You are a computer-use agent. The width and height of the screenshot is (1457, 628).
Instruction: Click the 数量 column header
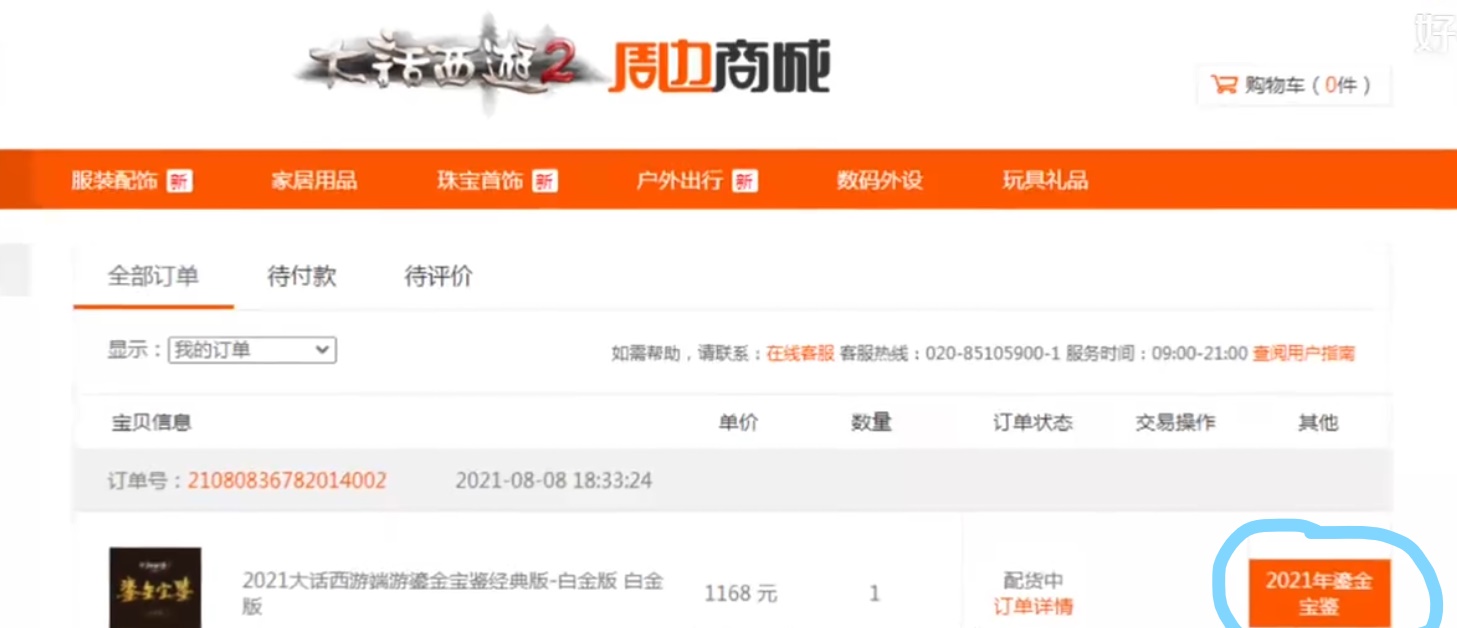pyautogui.click(x=871, y=422)
